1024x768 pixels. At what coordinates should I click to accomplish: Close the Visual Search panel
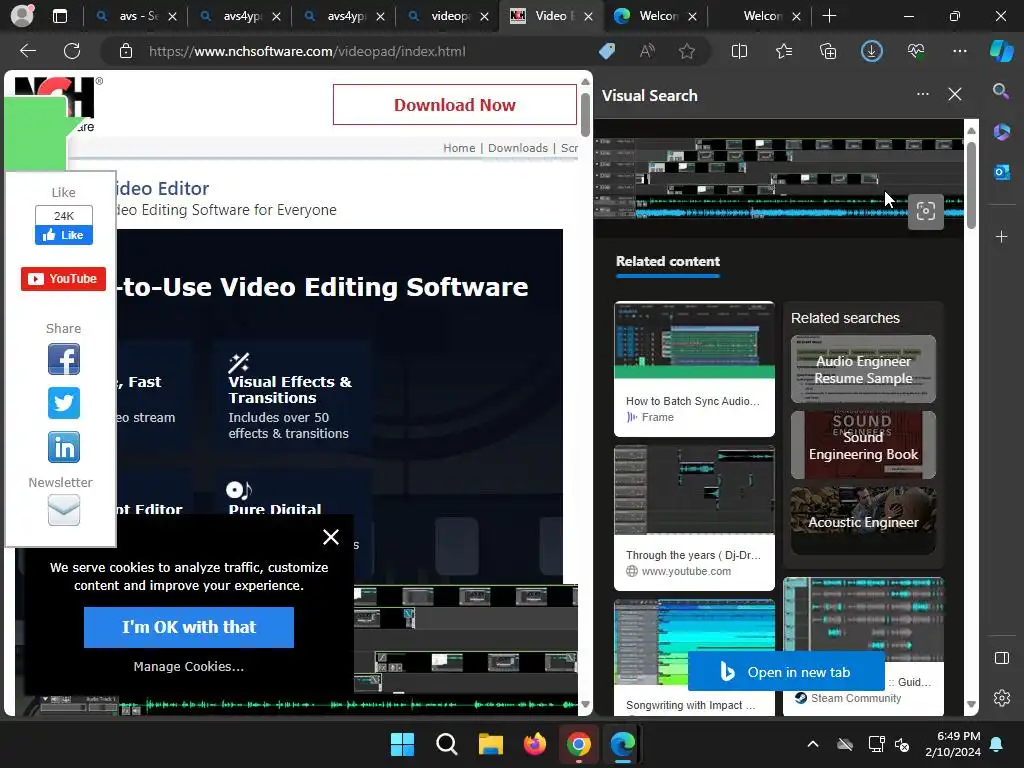pos(955,95)
